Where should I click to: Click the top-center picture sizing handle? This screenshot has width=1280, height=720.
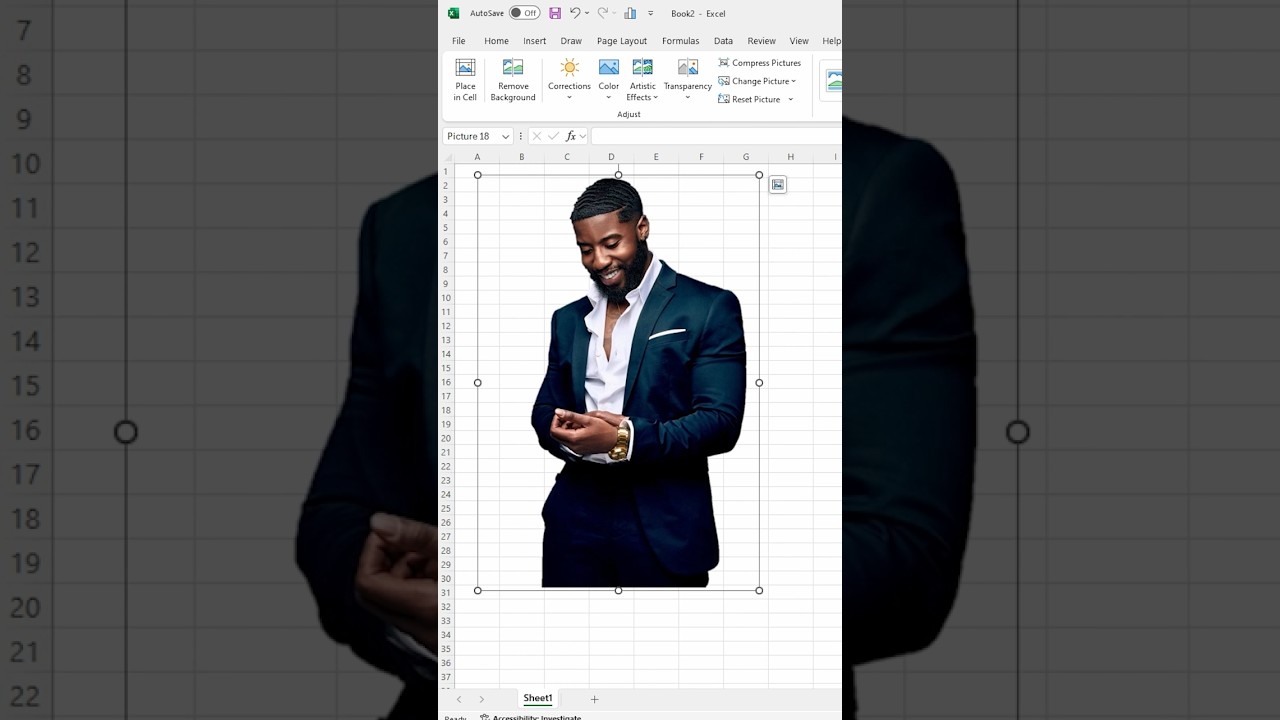(618, 175)
